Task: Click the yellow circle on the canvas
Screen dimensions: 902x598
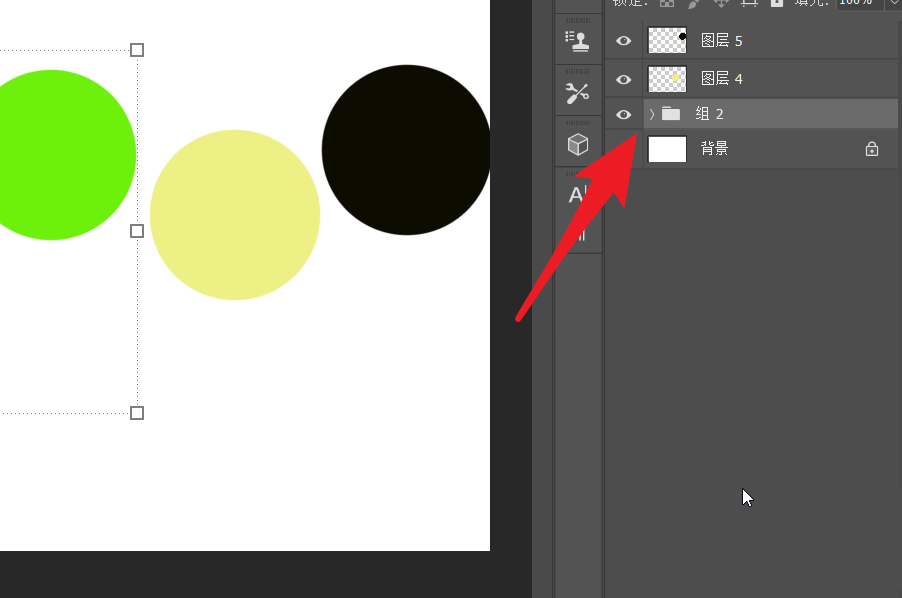Action: 235,215
